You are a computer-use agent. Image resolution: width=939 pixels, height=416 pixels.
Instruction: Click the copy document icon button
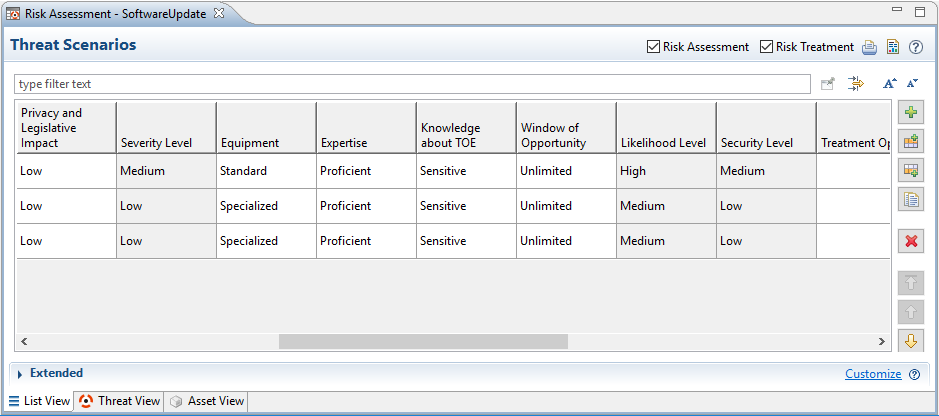[x=911, y=199]
